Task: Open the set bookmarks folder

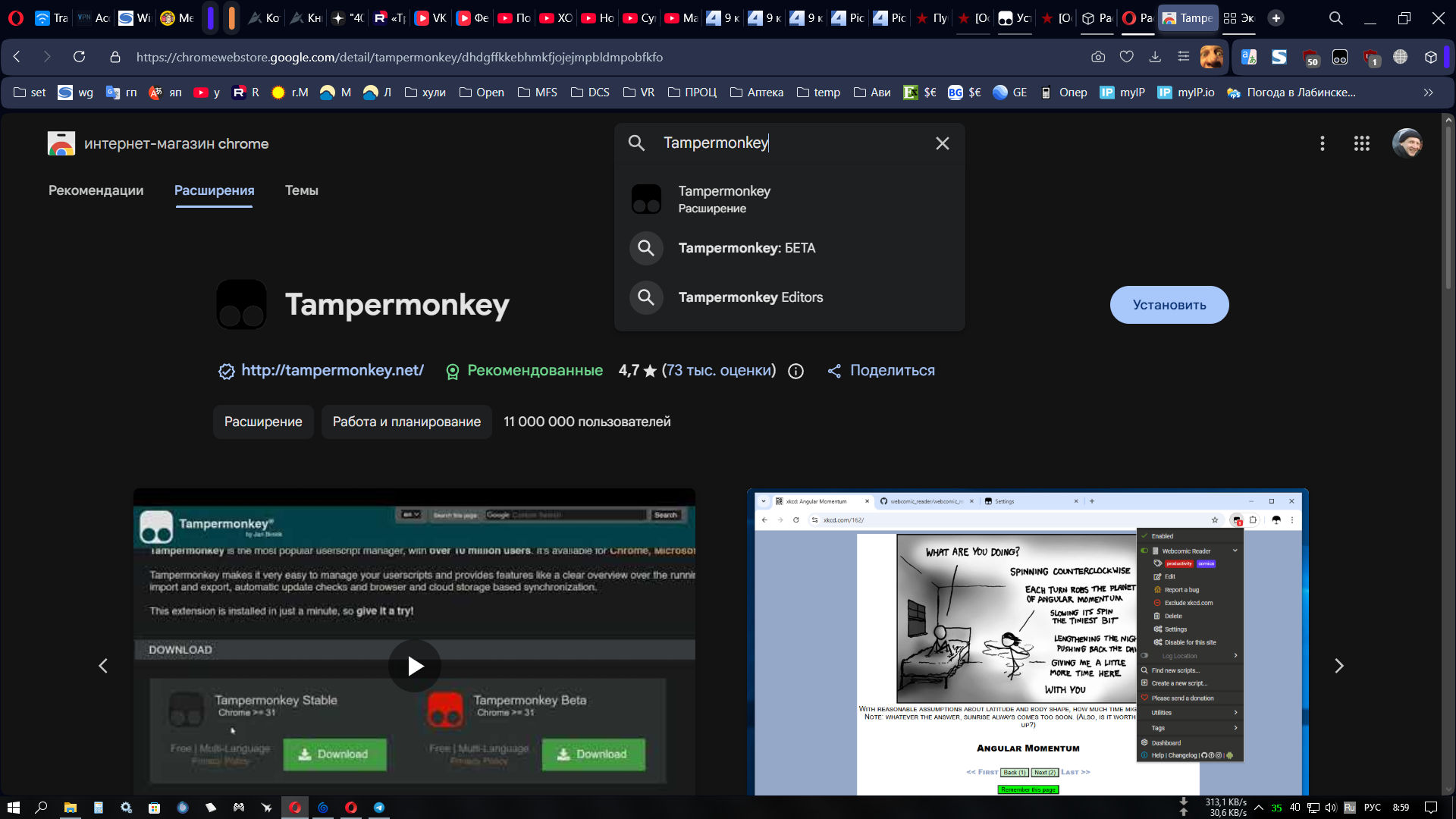Action: 30,93
